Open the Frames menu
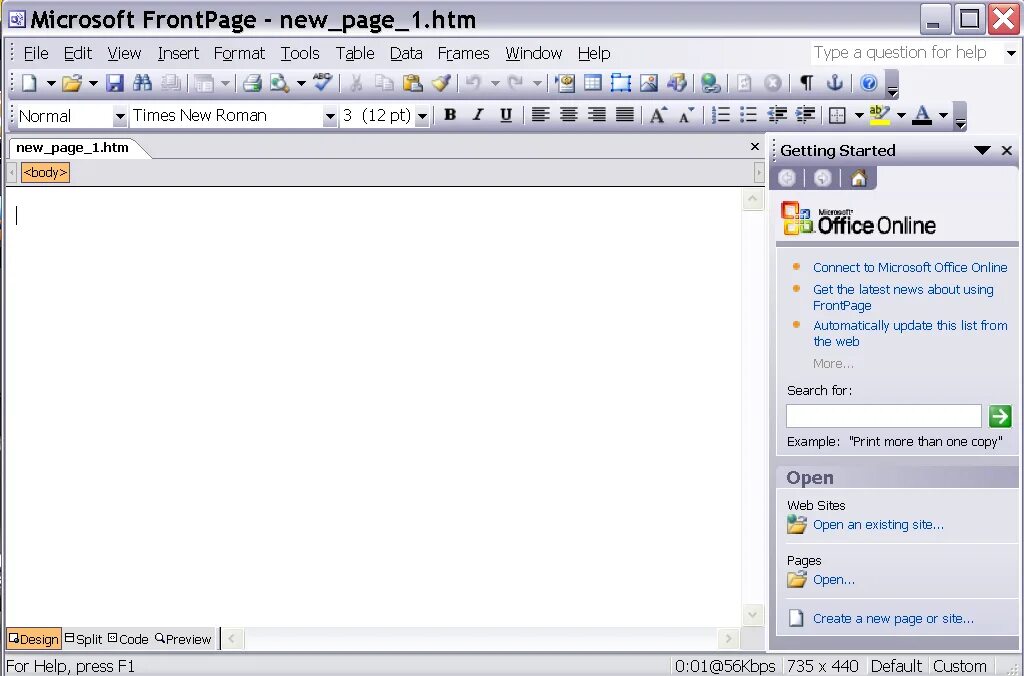The image size is (1024, 676). pyautogui.click(x=464, y=53)
